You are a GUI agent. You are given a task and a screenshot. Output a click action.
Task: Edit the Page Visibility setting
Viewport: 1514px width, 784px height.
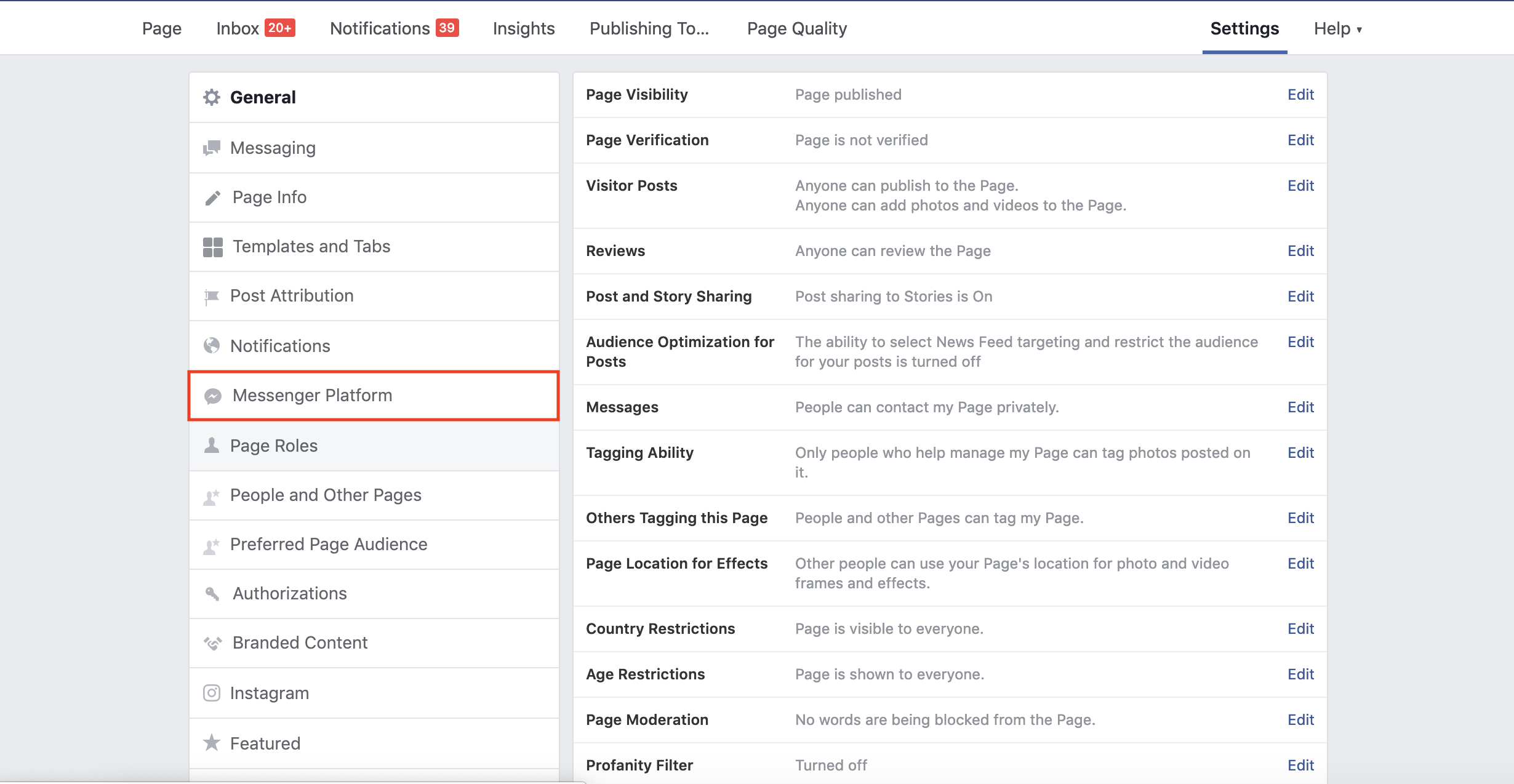click(x=1300, y=94)
